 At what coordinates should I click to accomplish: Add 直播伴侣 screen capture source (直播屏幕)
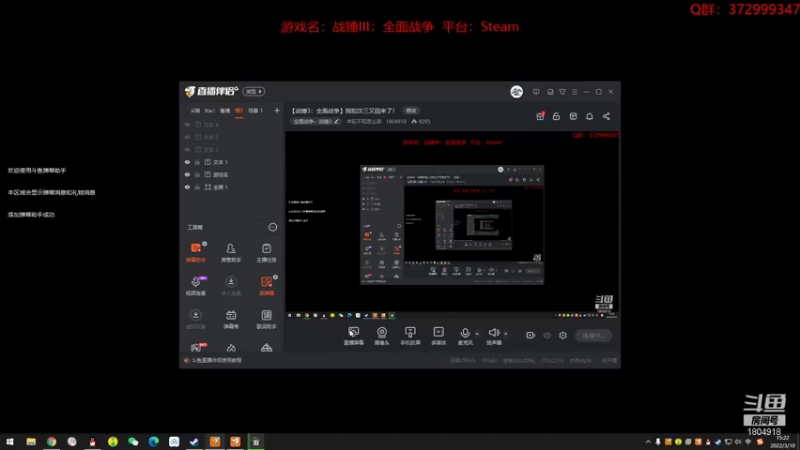354,336
